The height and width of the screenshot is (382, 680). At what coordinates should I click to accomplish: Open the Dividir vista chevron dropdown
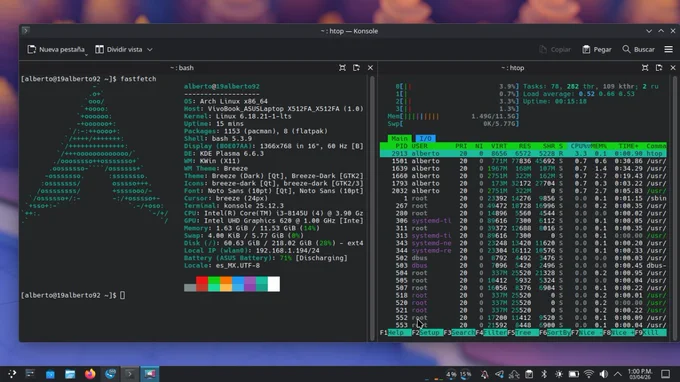click(150, 49)
